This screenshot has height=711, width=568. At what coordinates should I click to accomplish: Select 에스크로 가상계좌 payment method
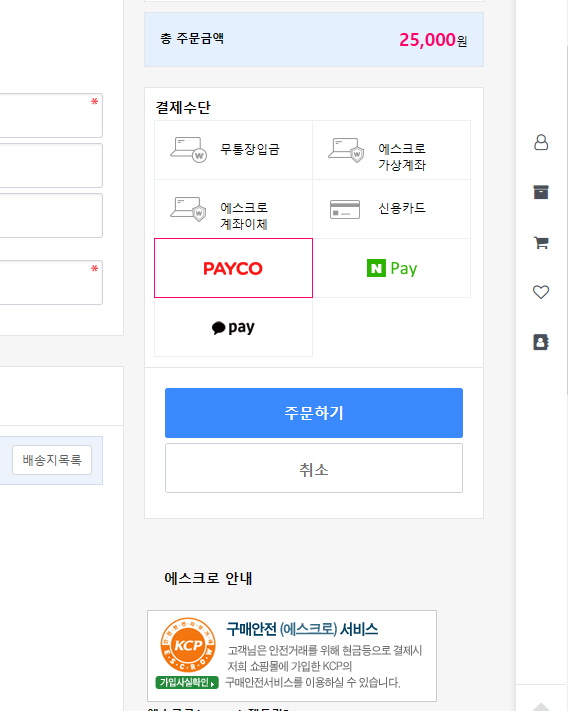click(392, 150)
